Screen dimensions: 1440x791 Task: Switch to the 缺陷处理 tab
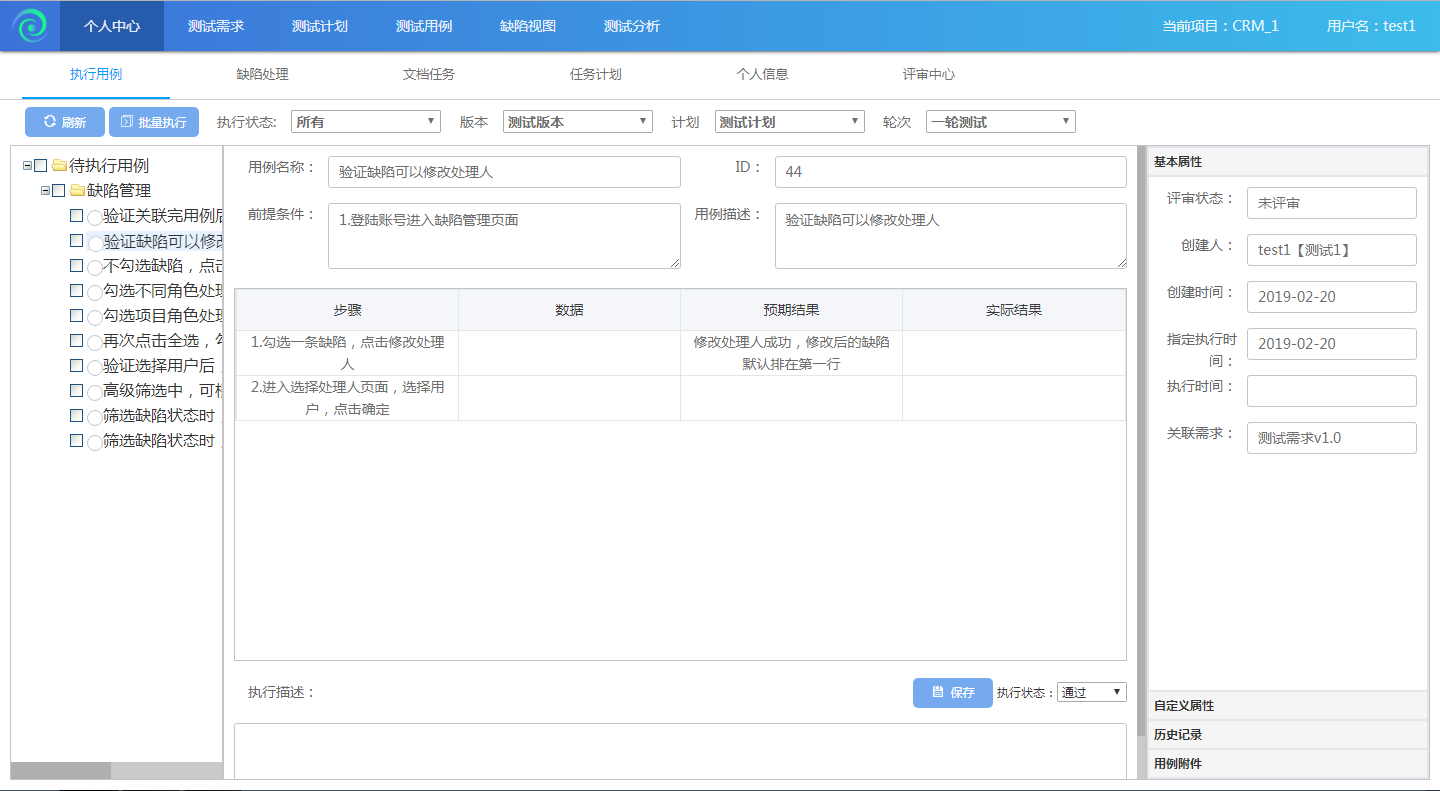[262, 74]
